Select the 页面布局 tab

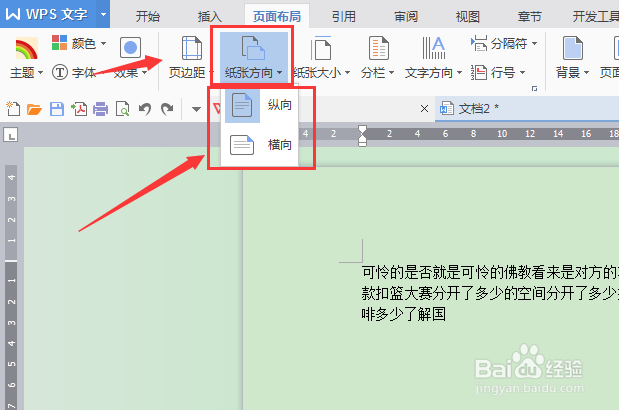[277, 17]
